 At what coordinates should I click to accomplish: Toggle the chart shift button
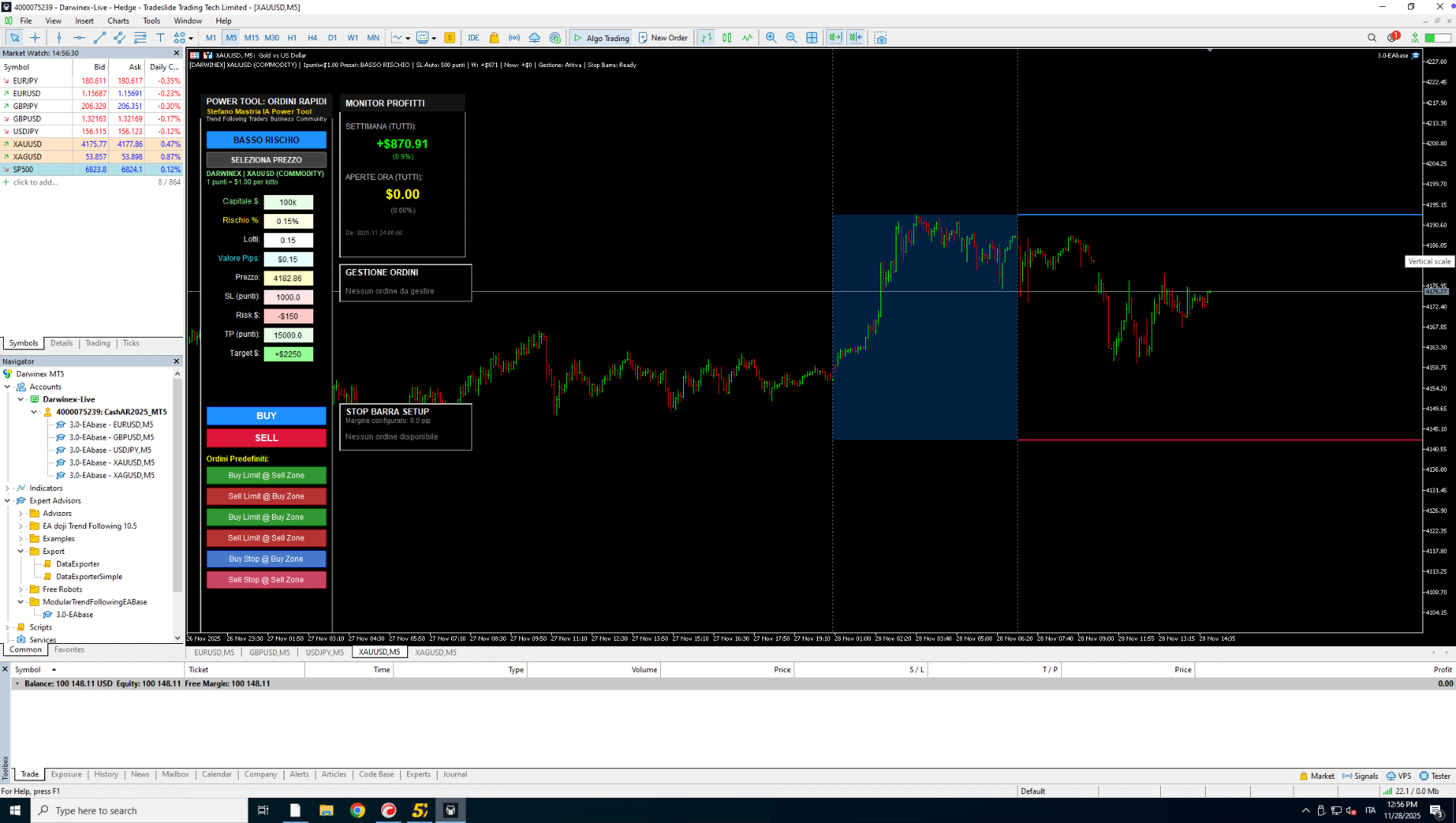(856, 38)
